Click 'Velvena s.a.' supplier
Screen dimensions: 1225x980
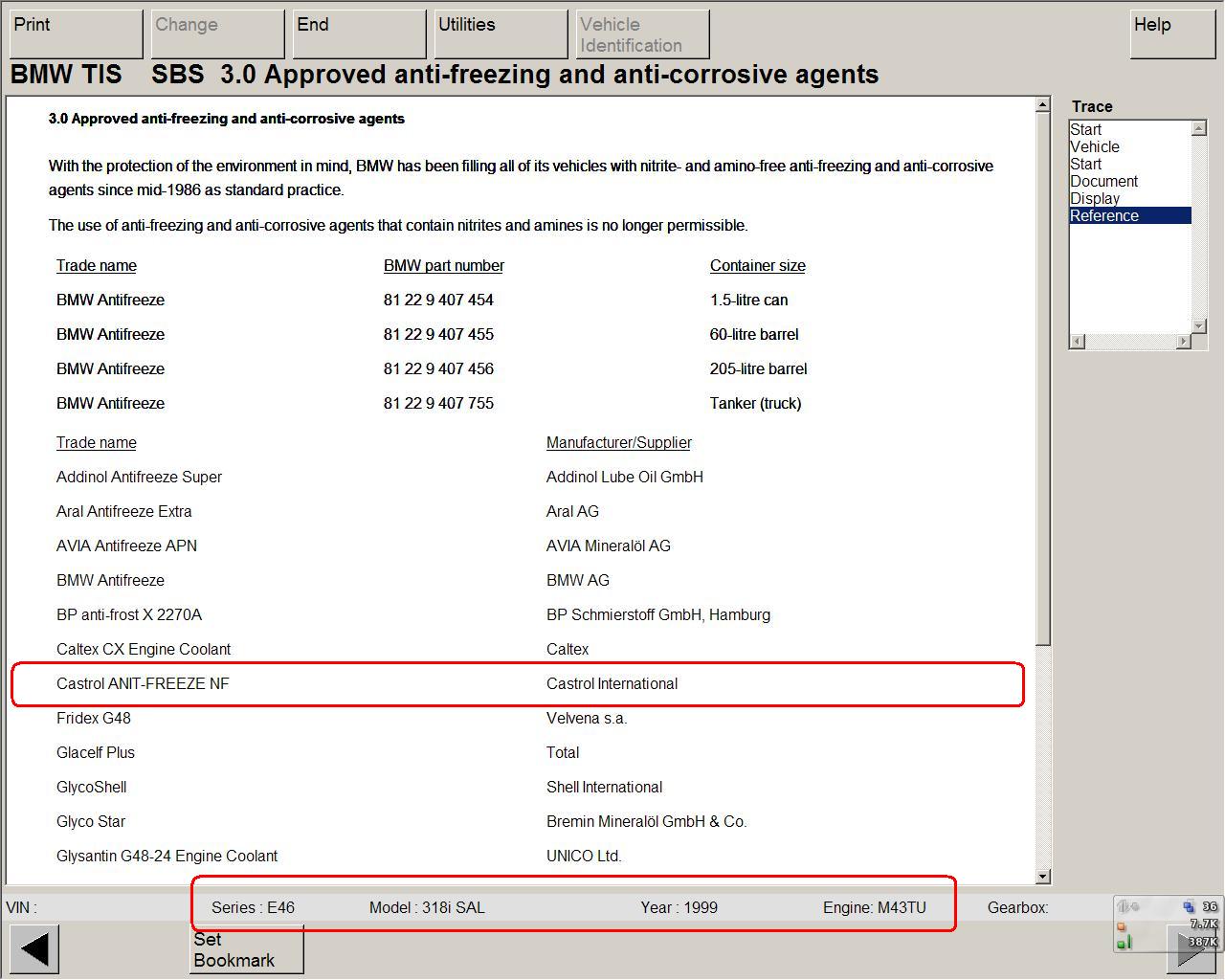[x=587, y=718]
